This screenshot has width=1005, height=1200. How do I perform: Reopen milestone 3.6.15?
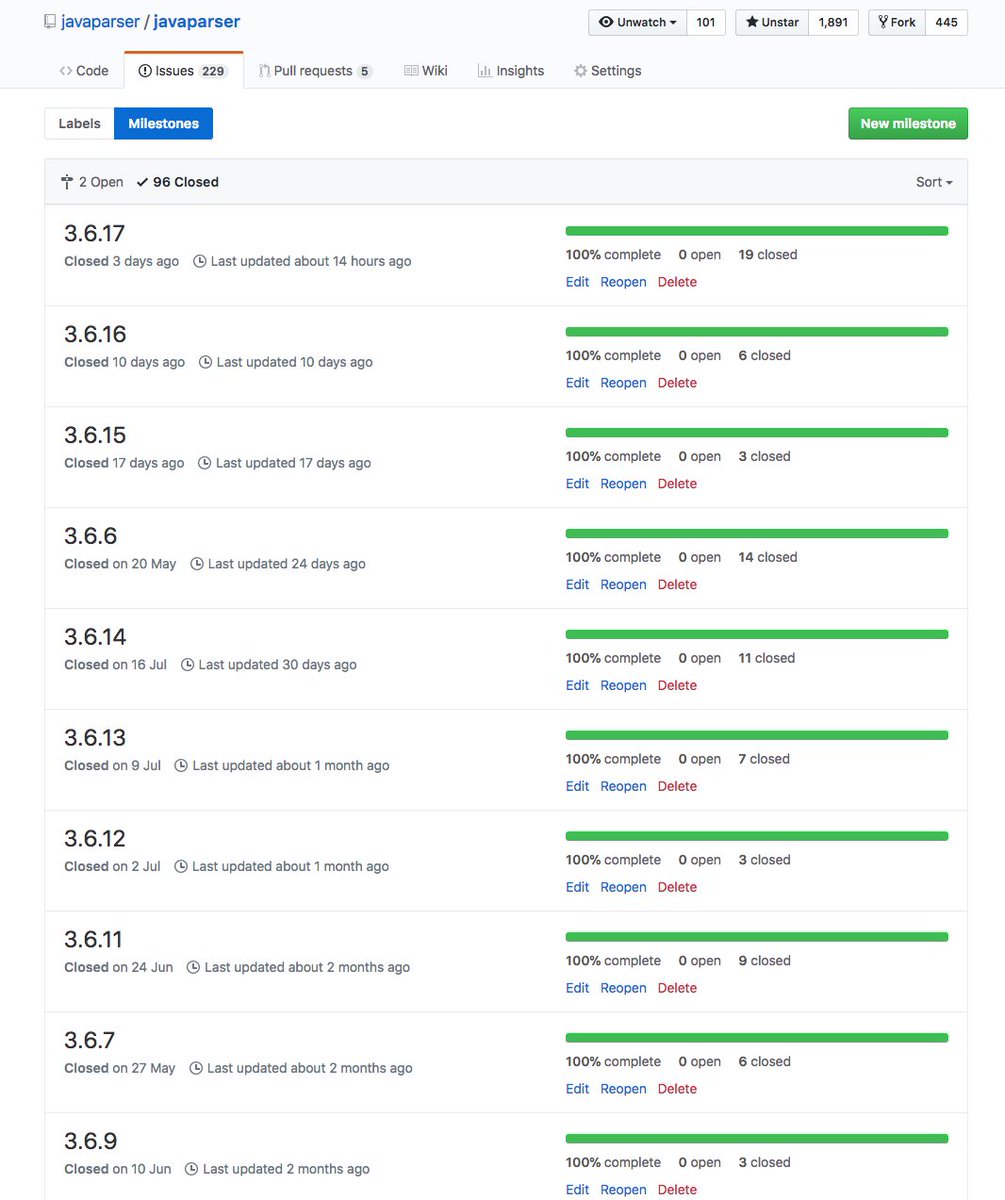pyautogui.click(x=624, y=484)
